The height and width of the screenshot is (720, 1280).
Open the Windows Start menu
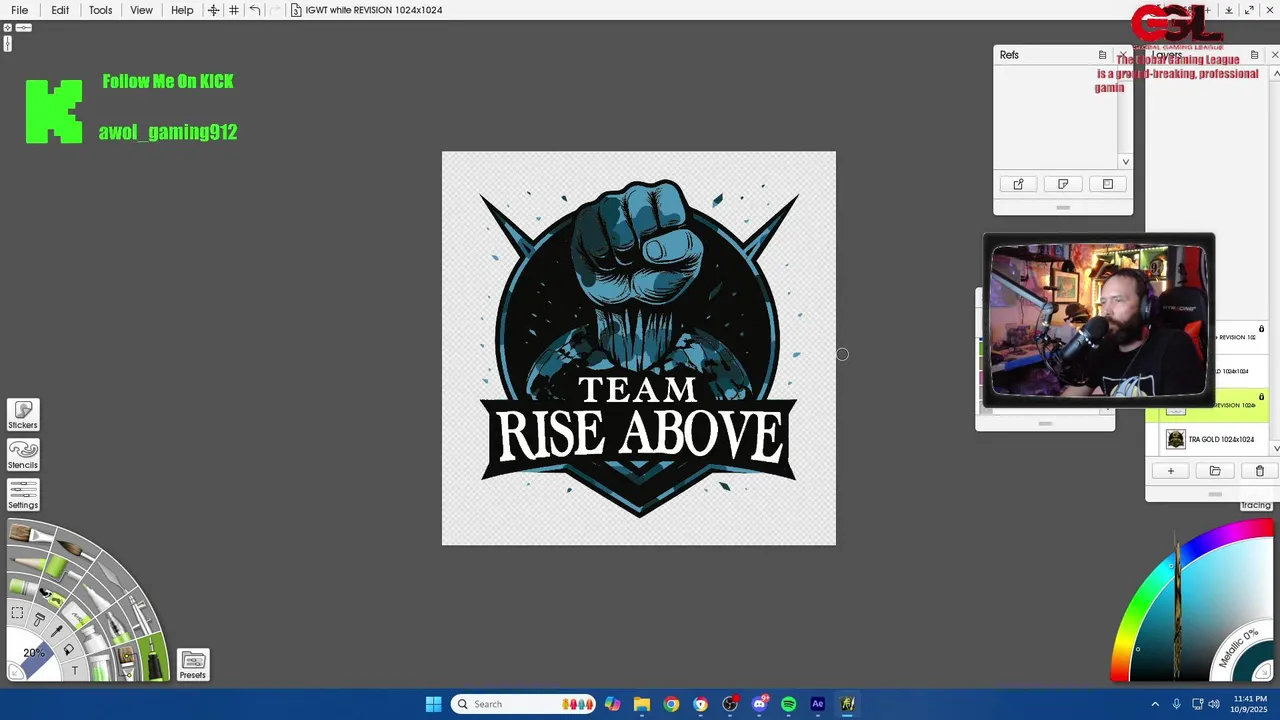point(433,704)
